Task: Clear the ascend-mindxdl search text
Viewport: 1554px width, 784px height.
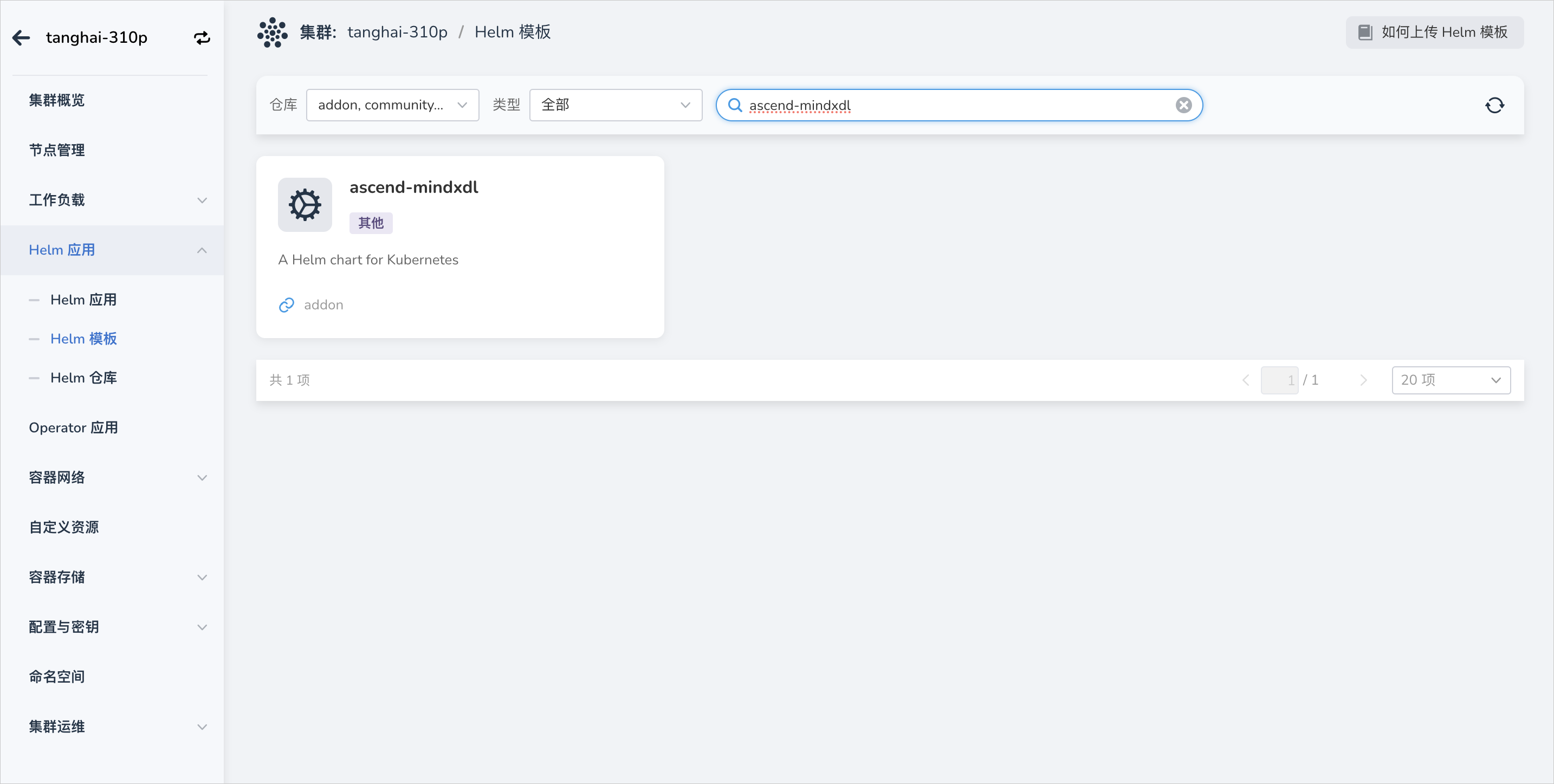Action: click(x=1183, y=105)
